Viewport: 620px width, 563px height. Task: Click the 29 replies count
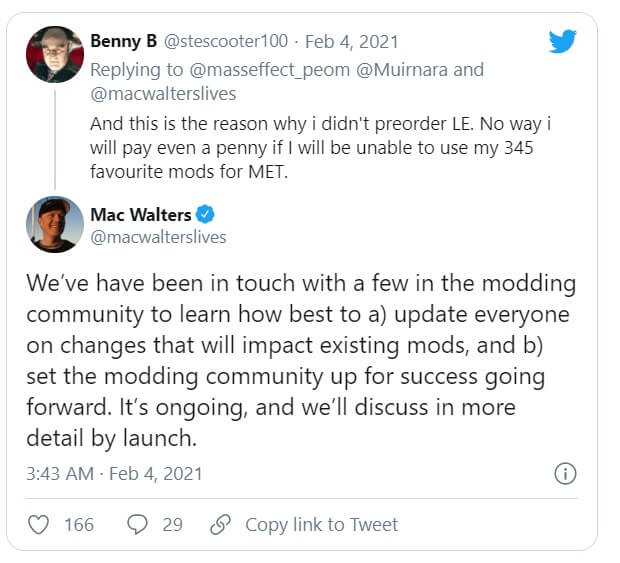point(172,524)
